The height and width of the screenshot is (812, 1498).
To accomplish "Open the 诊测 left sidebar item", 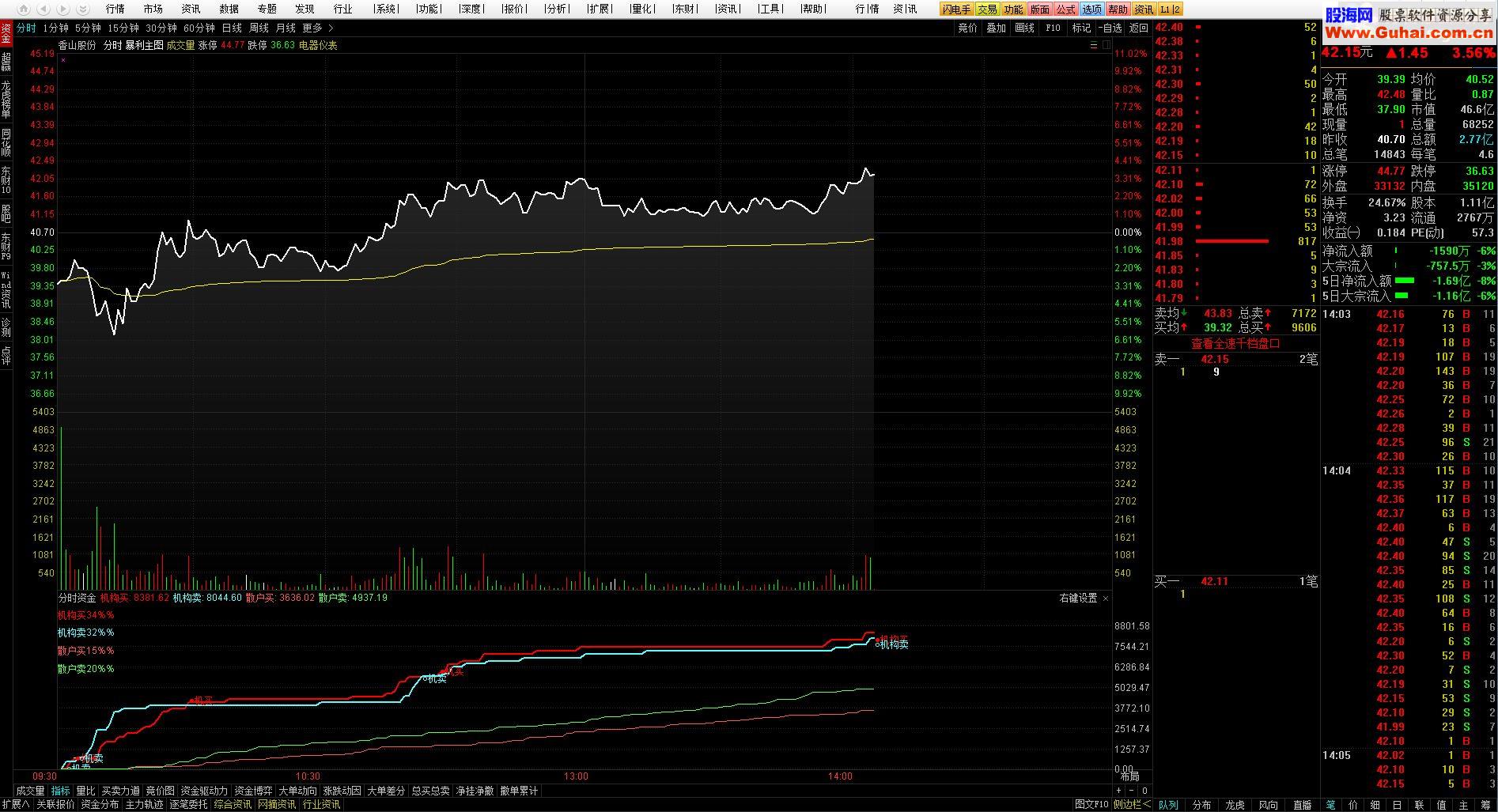I will point(6,326).
